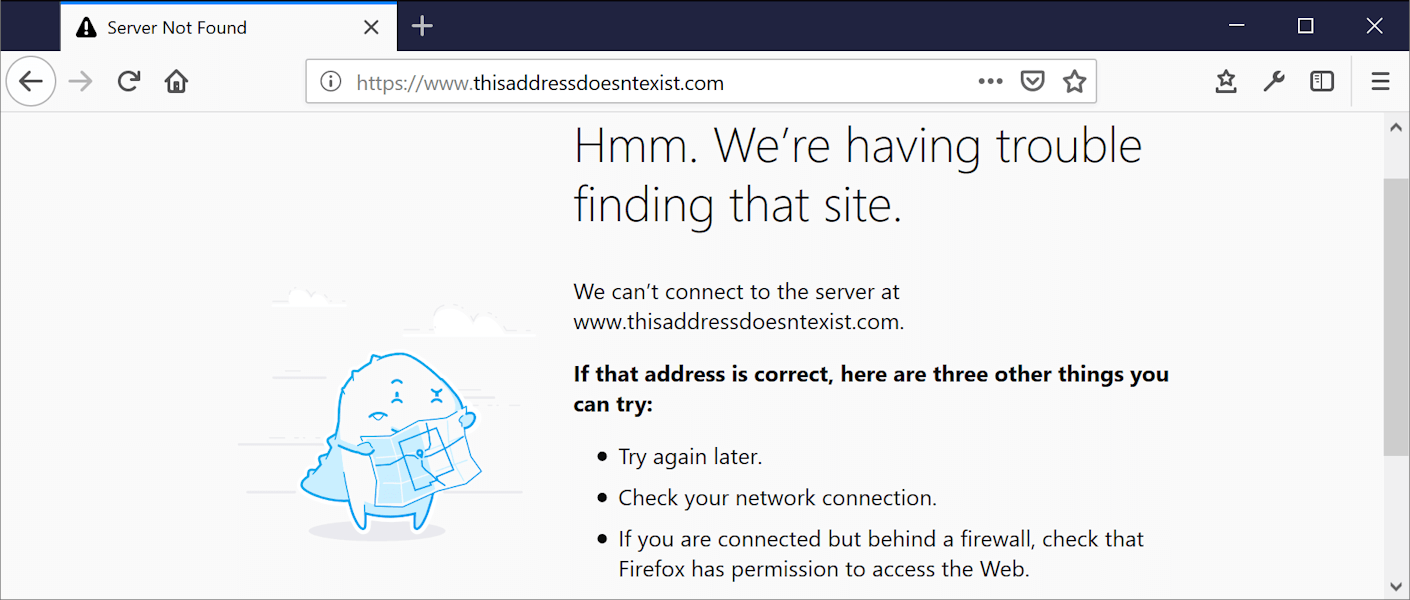
Task: Click the back navigation arrow
Action: pyautogui.click(x=31, y=81)
